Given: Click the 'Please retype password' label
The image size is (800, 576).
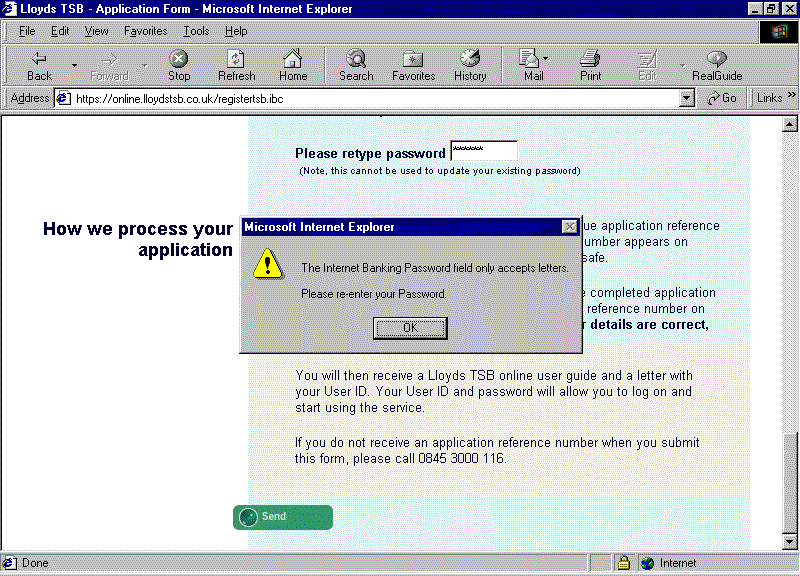Looking at the screenshot, I should pyautogui.click(x=370, y=154).
